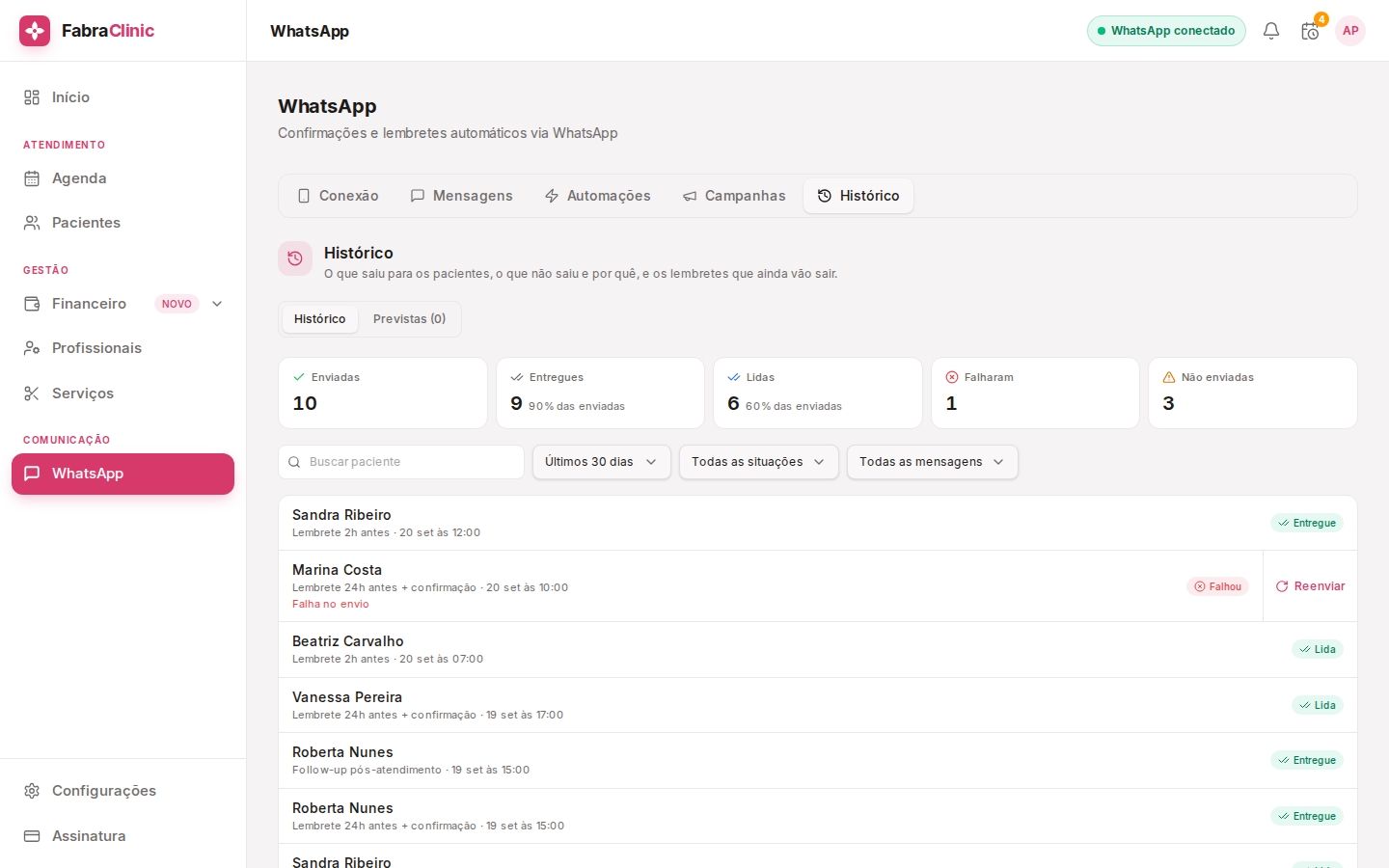Click the AP user avatar
The image size is (1389, 868).
(1350, 31)
